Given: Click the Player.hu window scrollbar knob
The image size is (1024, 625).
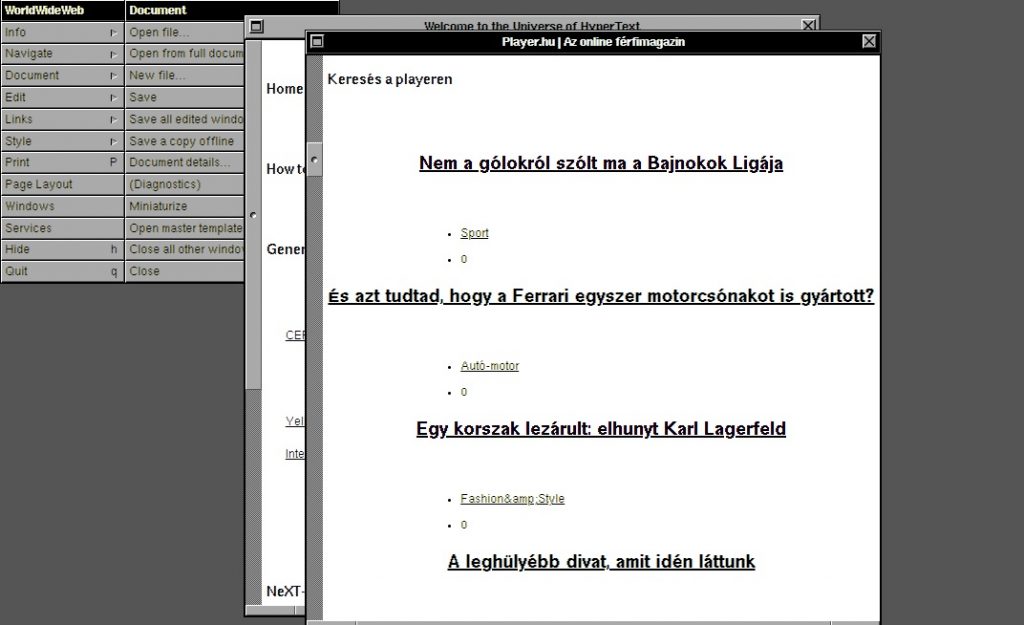Looking at the screenshot, I should tap(314, 159).
